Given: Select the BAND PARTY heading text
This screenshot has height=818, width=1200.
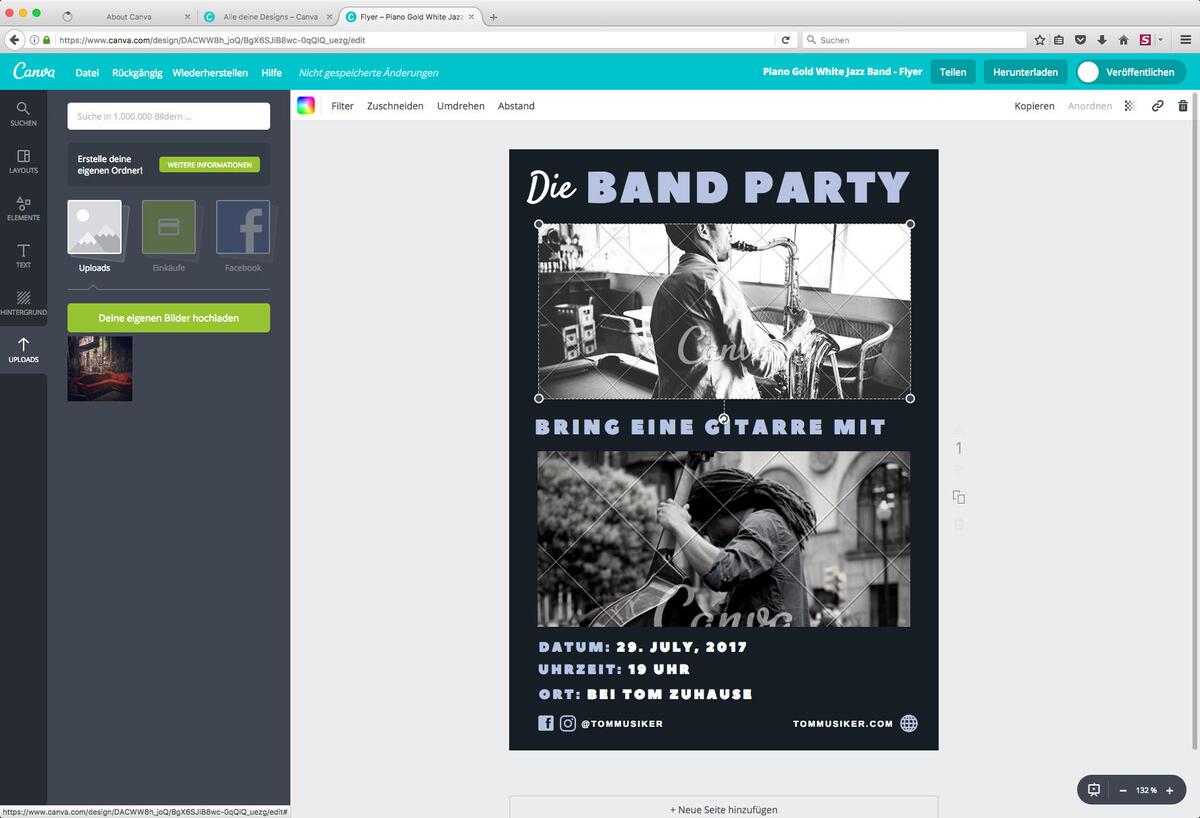Looking at the screenshot, I should click(x=748, y=188).
